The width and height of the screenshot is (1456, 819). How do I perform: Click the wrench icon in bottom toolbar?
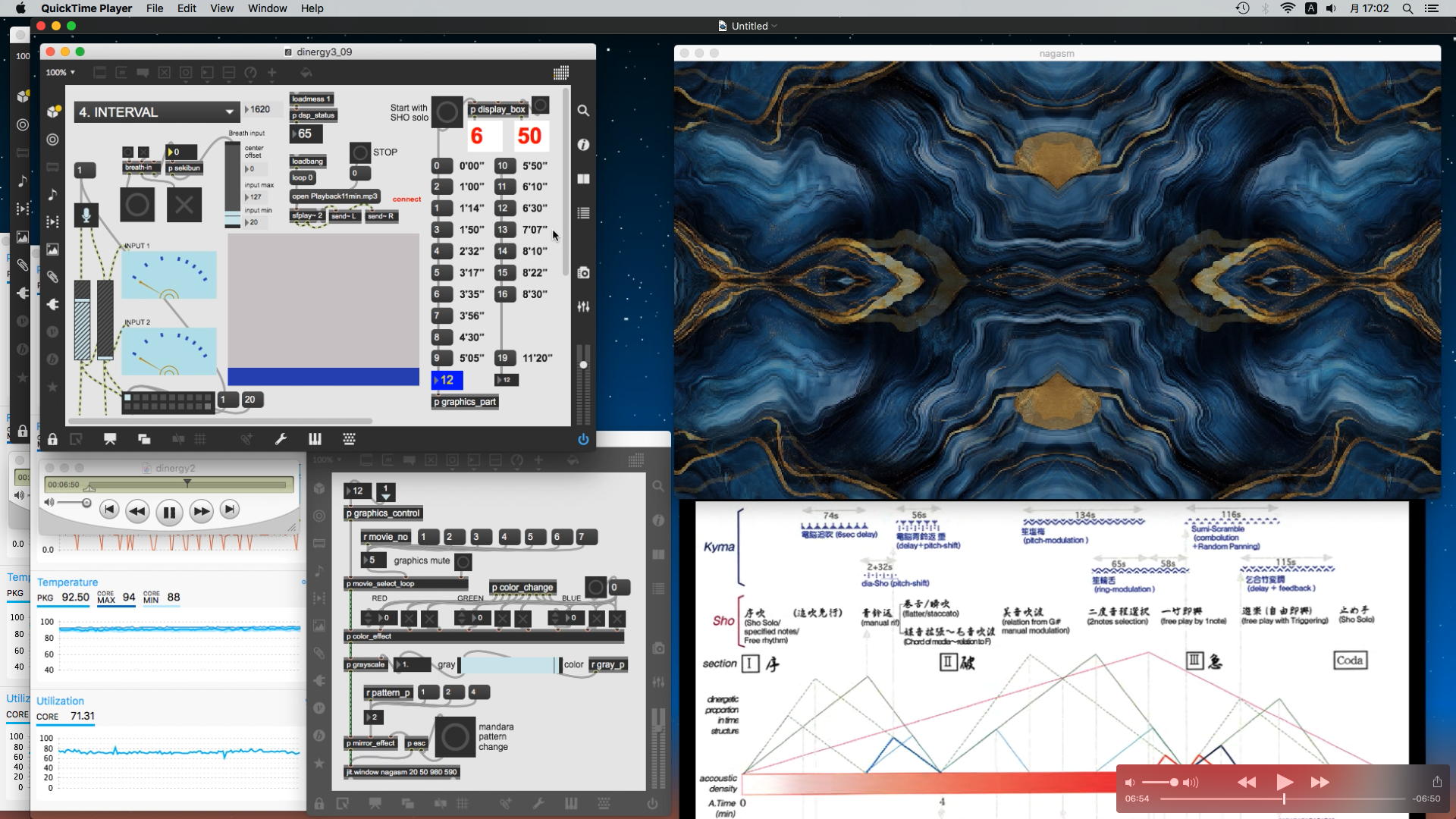tap(281, 439)
